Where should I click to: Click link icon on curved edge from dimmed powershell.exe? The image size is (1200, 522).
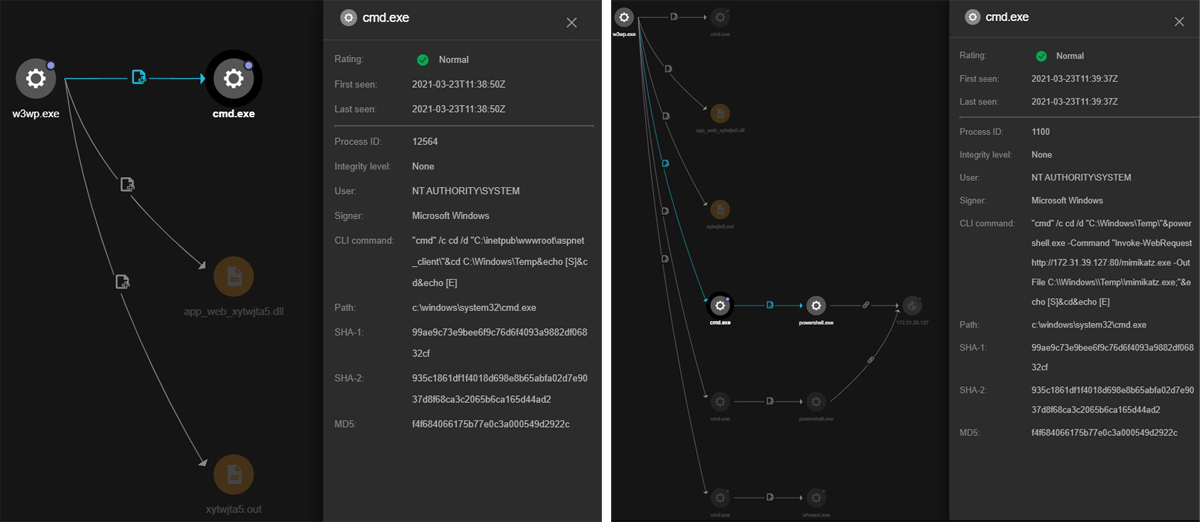click(x=870, y=359)
